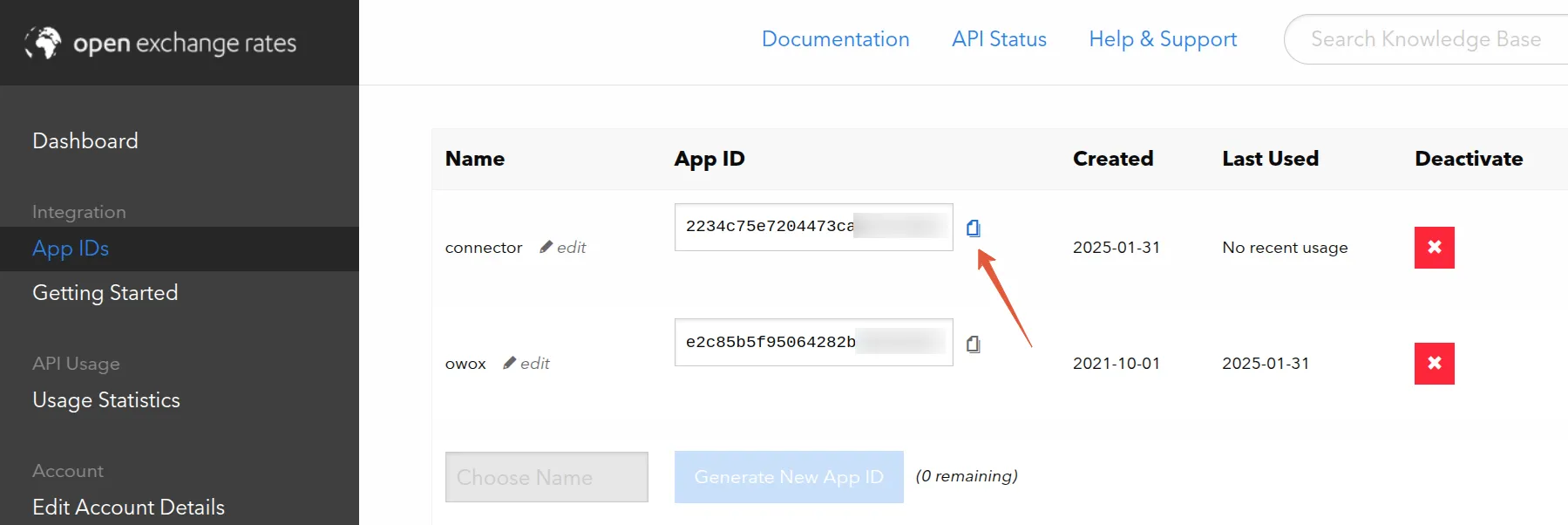Deactivate the owox App ID
Image resolution: width=1568 pixels, height=525 pixels.
click(x=1434, y=364)
